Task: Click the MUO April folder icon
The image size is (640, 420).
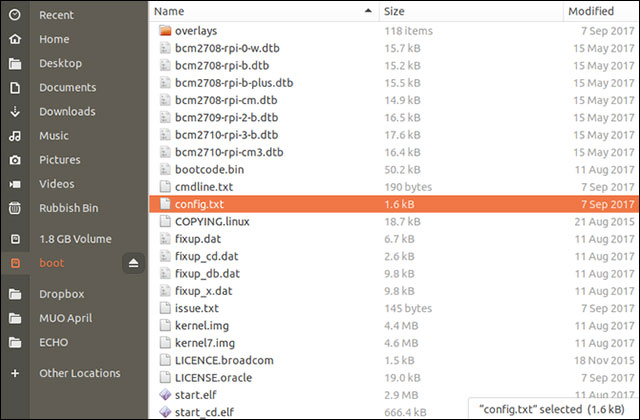Action: point(15,318)
